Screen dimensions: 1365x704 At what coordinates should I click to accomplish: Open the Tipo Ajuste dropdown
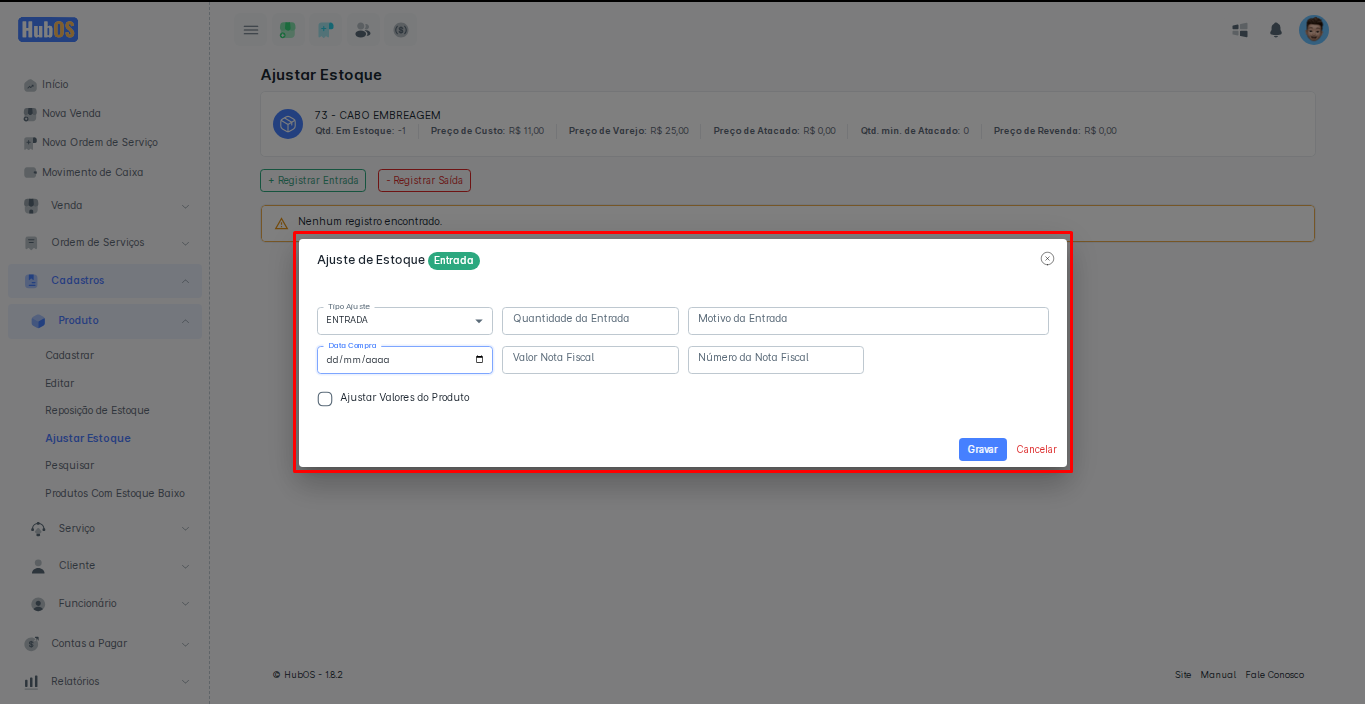coord(404,321)
